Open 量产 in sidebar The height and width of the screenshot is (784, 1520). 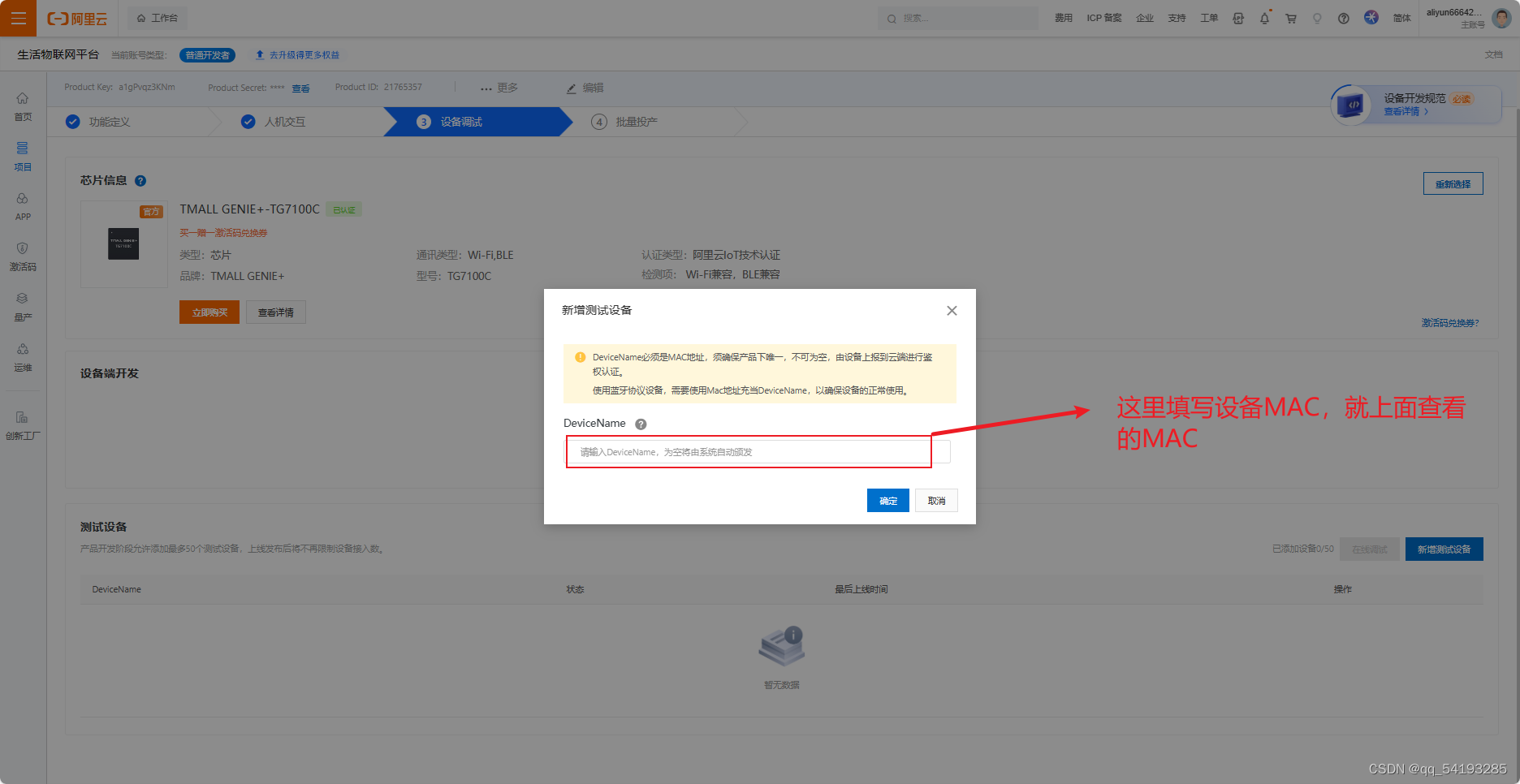[x=23, y=308]
